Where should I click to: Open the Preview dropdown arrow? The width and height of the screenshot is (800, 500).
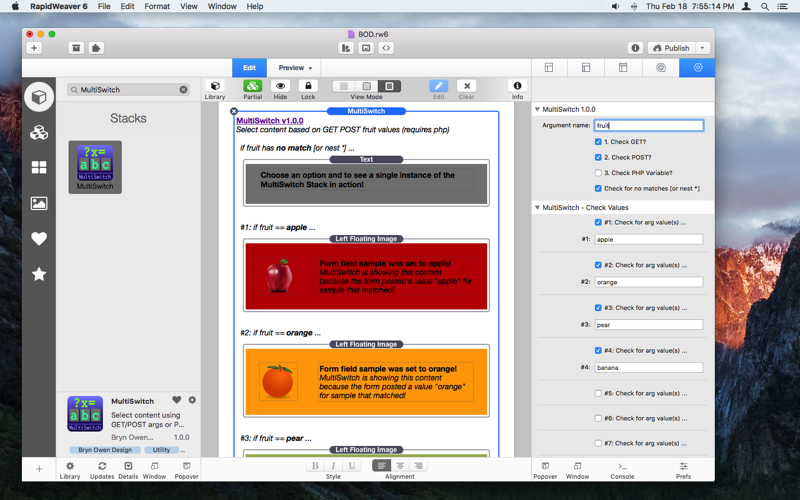(x=310, y=68)
